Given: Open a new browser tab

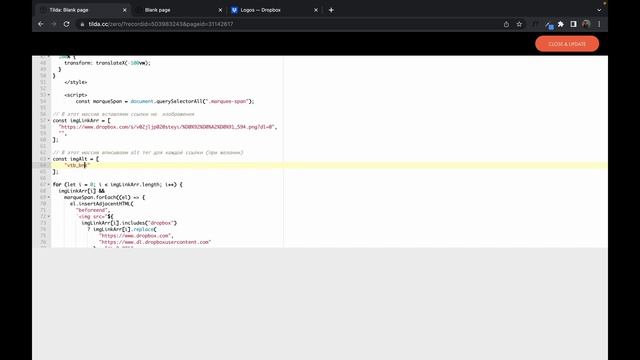Looking at the screenshot, I should click(331, 10).
